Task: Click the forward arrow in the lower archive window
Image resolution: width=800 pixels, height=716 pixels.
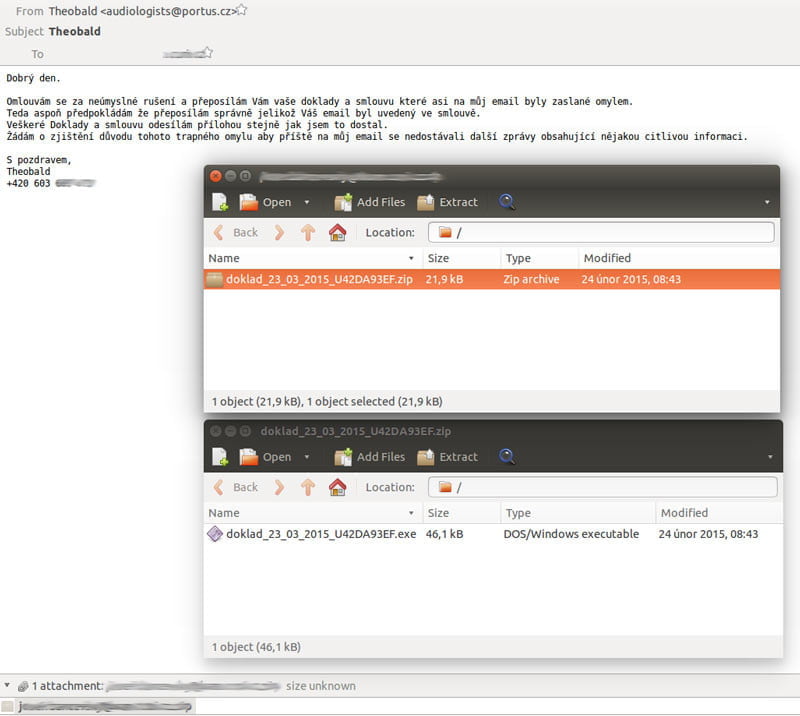Action: (280, 487)
